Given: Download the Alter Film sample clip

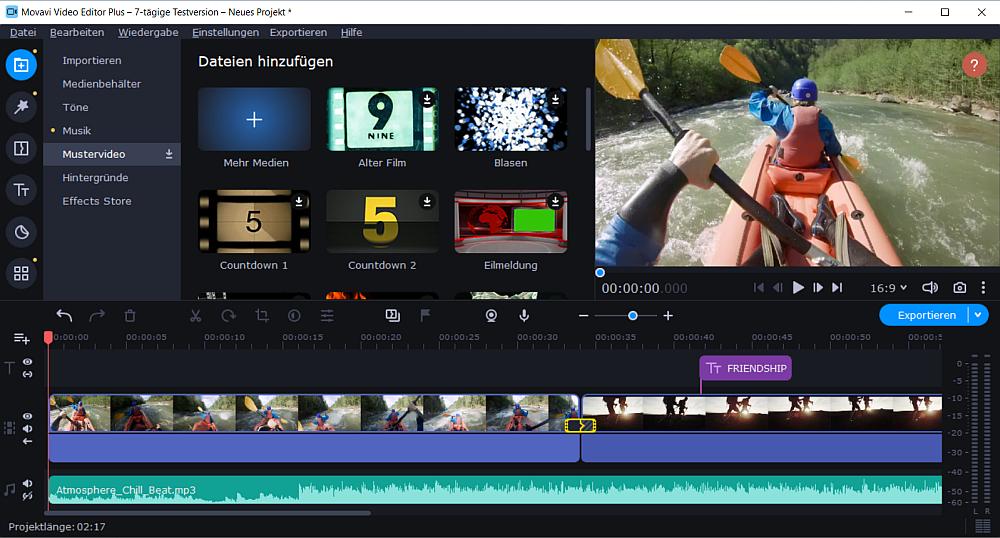Looking at the screenshot, I should pyautogui.click(x=427, y=99).
